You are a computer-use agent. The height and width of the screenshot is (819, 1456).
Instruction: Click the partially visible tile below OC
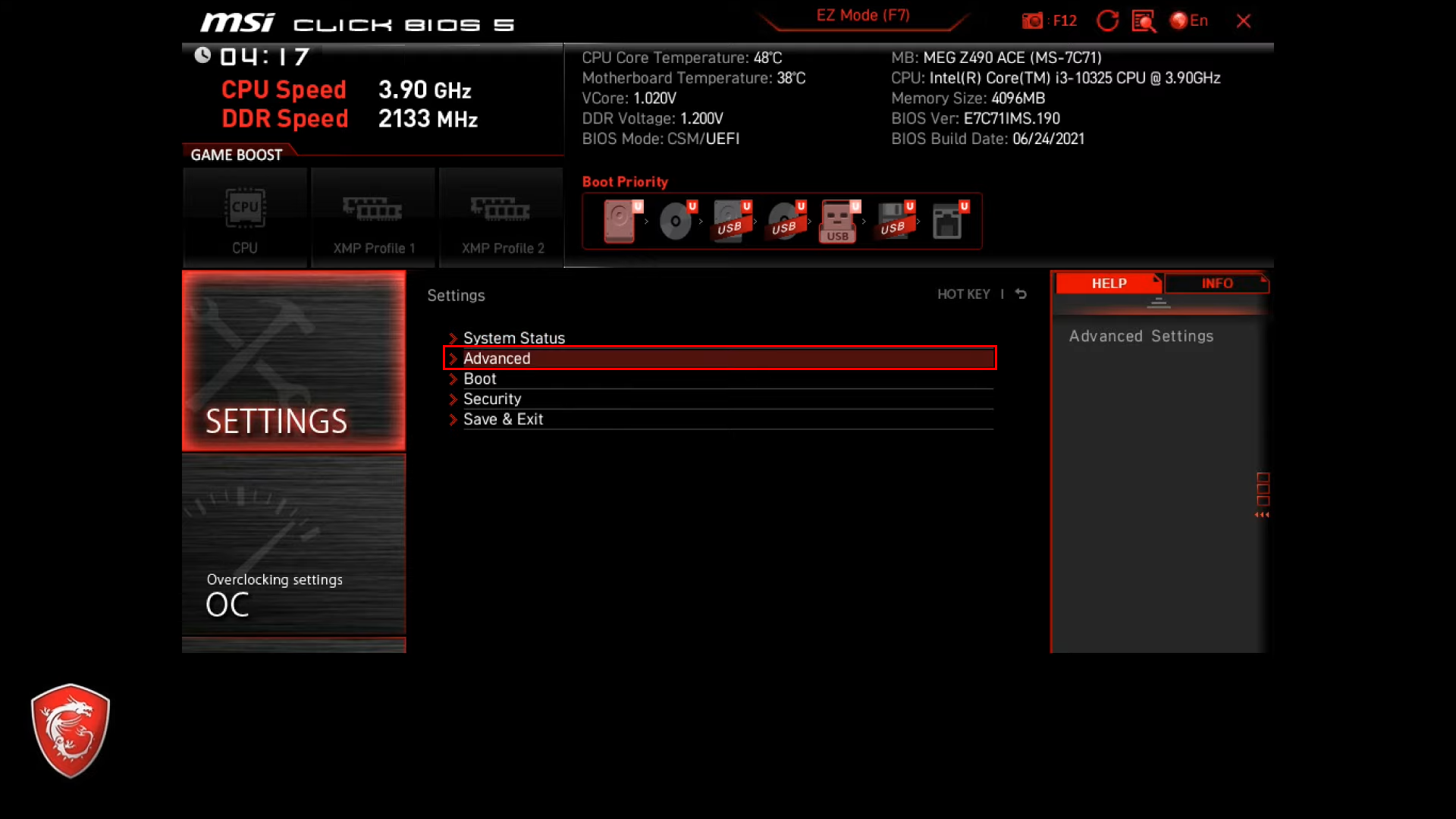[293, 645]
